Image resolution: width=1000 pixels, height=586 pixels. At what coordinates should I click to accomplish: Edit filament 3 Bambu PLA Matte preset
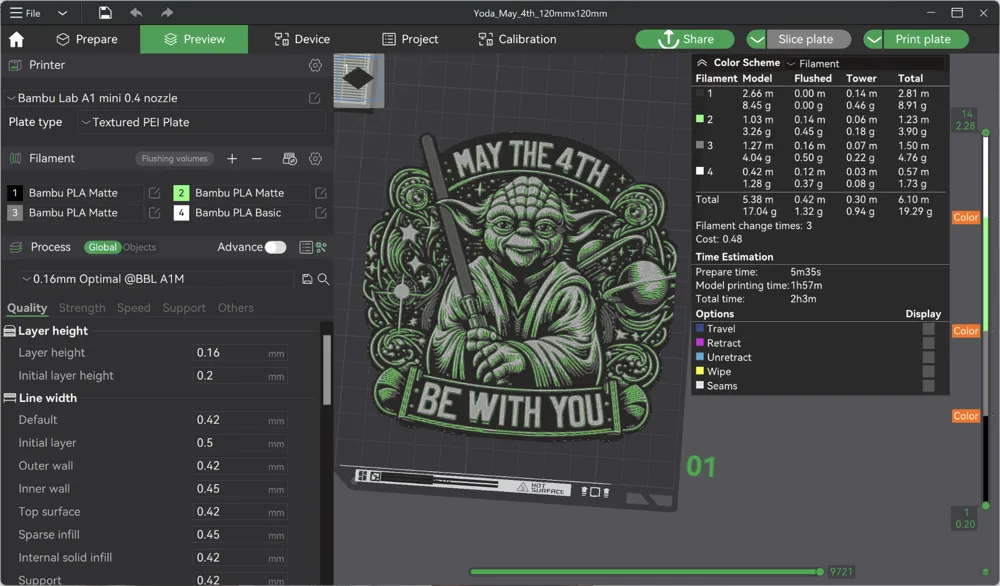[x=154, y=212]
